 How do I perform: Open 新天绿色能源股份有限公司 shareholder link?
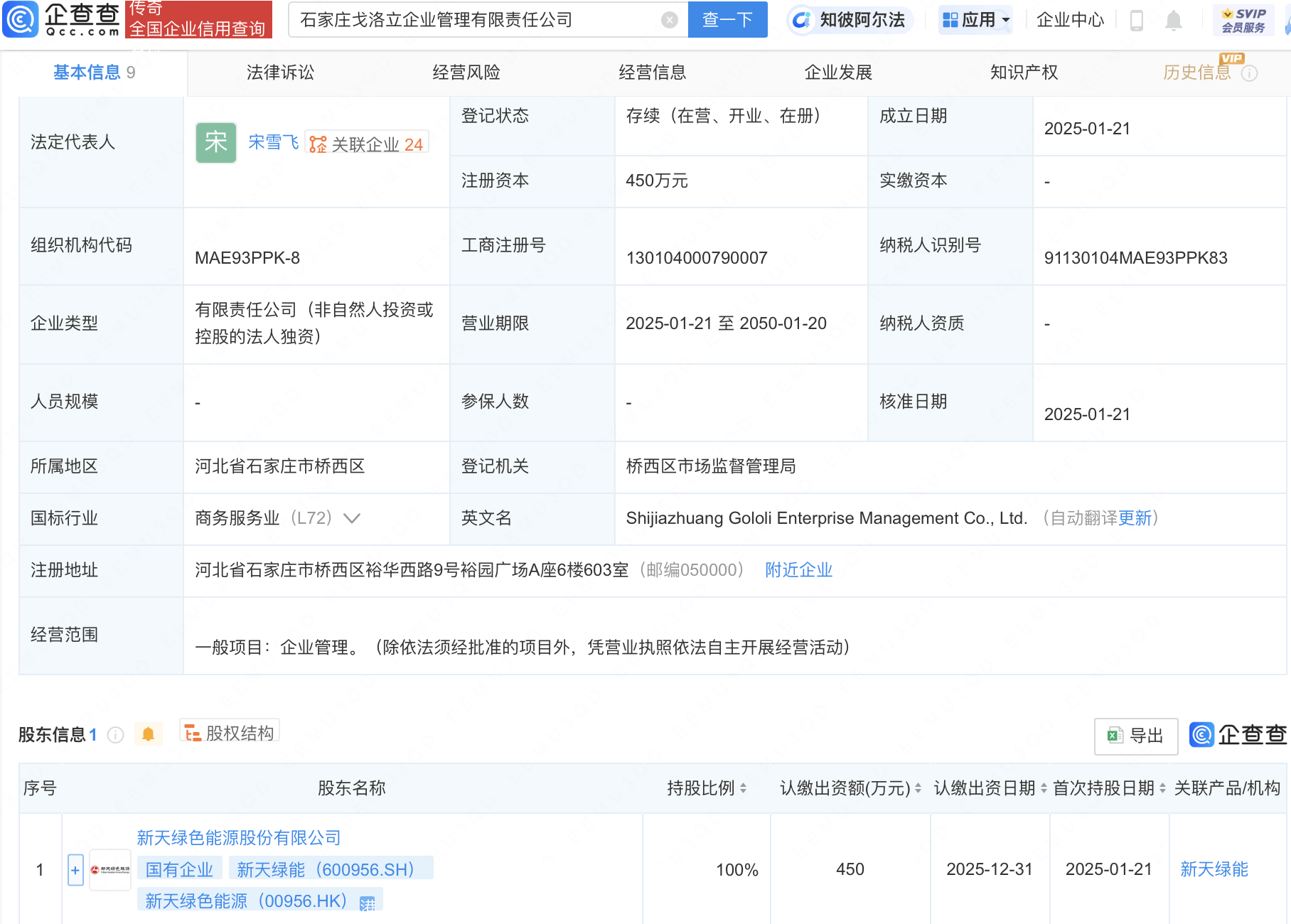pos(239,838)
